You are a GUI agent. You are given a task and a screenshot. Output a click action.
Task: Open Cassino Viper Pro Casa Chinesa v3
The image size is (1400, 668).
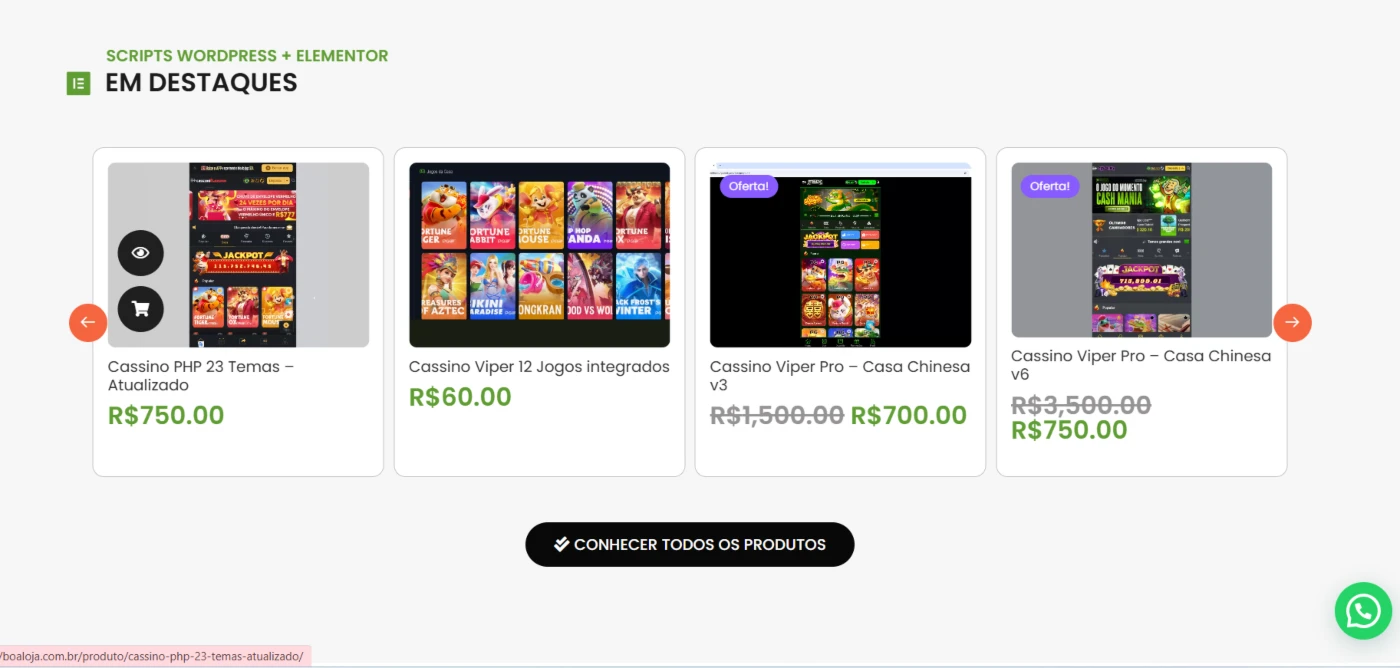840,376
